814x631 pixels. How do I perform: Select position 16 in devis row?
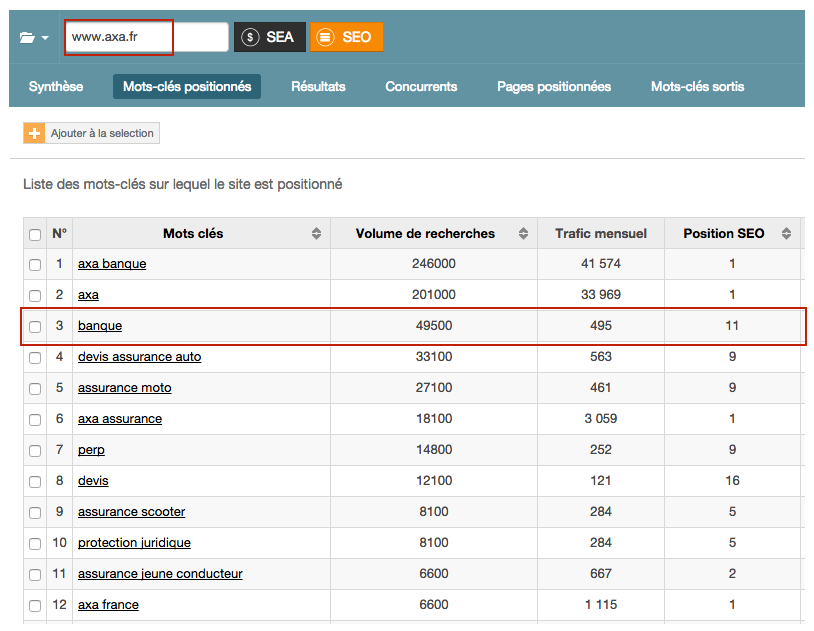(732, 480)
